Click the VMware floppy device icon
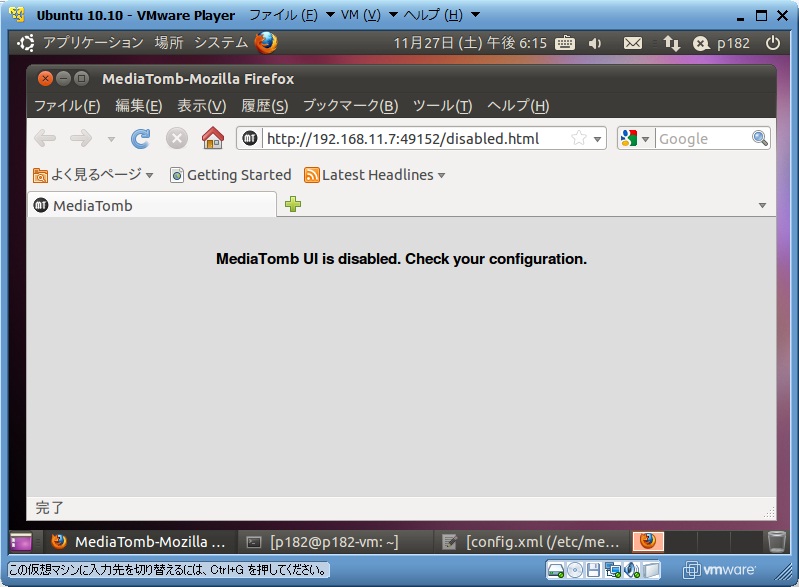Image resolution: width=799 pixels, height=587 pixels. [x=593, y=570]
